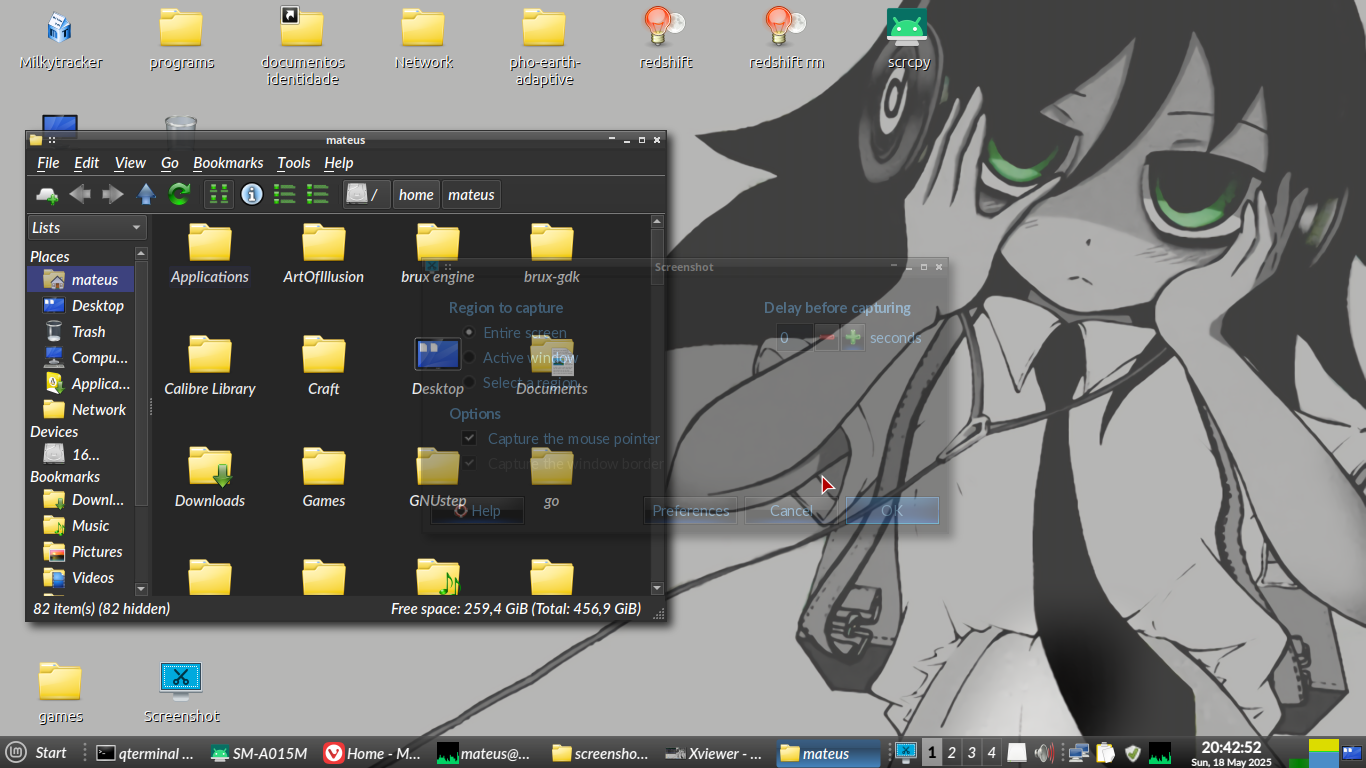This screenshot has height=768, width=1366.
Task: Click the blue information icon in toolbar
Action: tap(252, 194)
